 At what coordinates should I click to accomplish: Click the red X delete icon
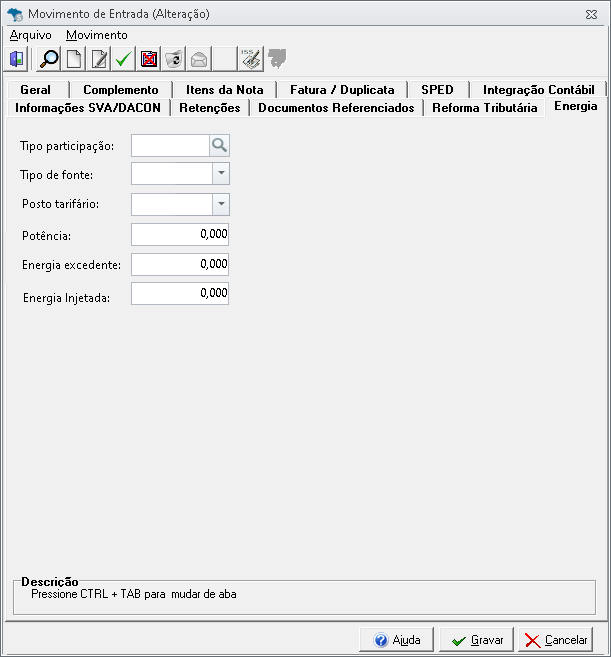[149, 59]
